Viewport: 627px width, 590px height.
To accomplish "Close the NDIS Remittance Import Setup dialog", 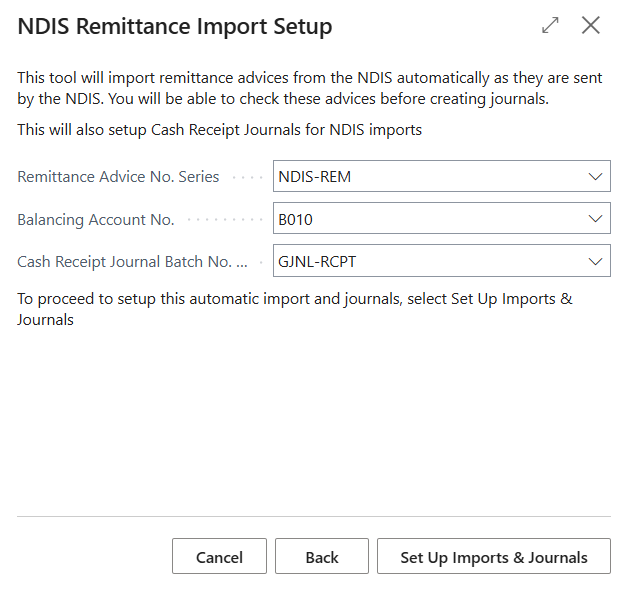I will click(591, 25).
